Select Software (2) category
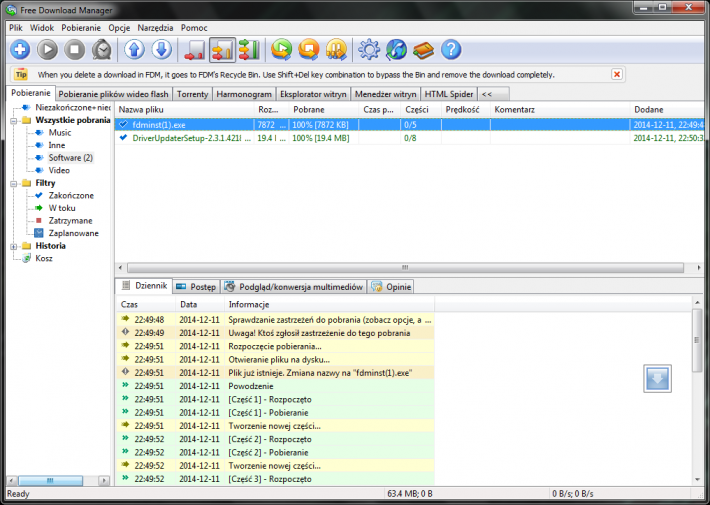This screenshot has height=505, width=710. coord(70,158)
